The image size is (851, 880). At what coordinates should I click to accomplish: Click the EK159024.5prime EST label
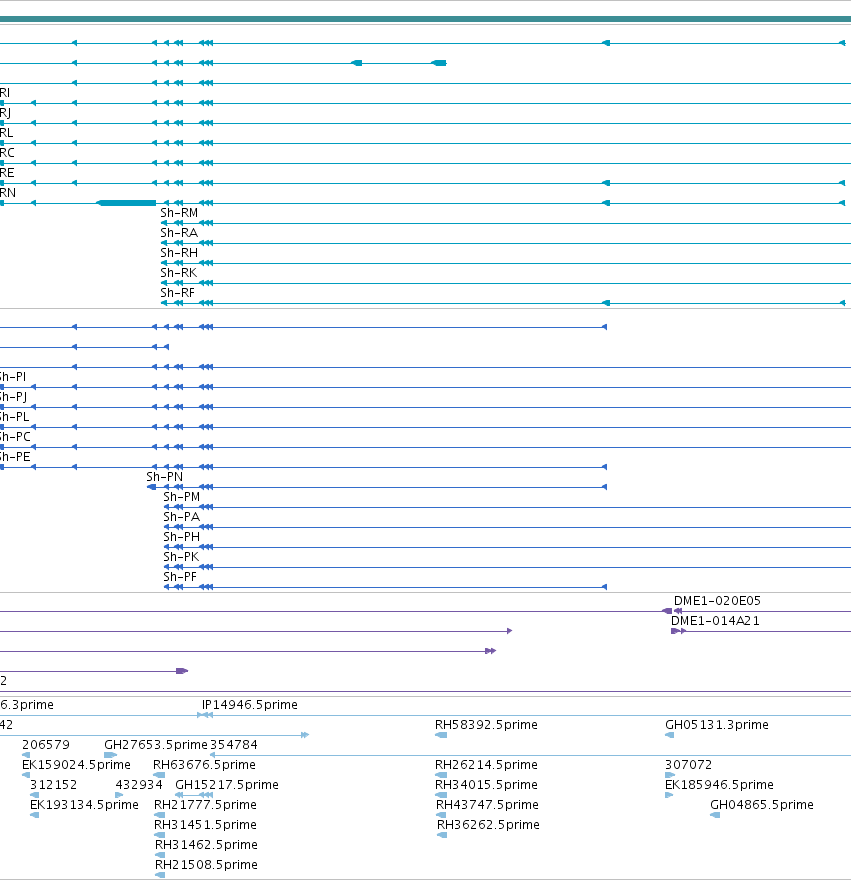pyautogui.click(x=76, y=764)
